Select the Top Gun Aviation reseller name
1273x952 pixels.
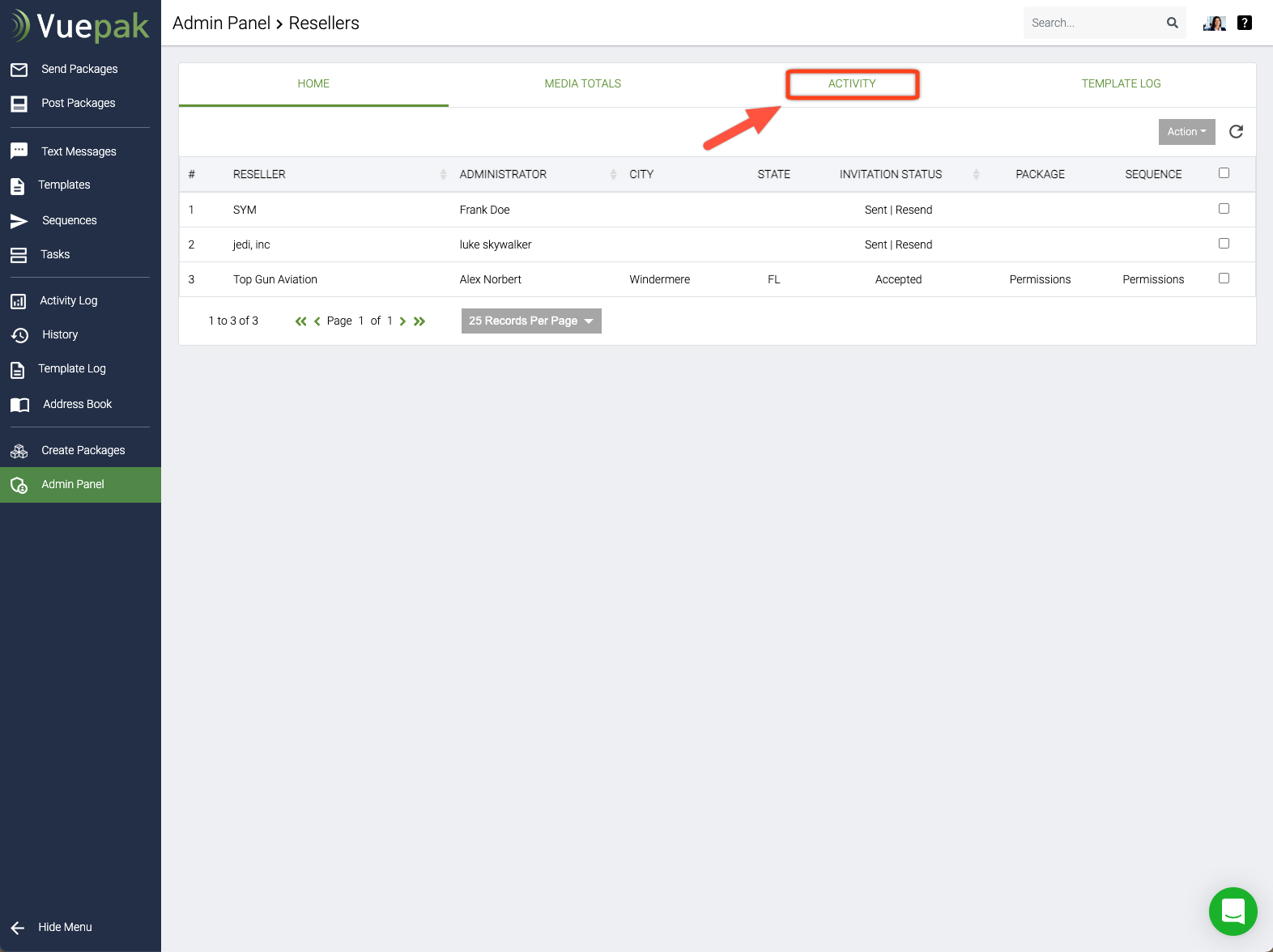point(275,280)
